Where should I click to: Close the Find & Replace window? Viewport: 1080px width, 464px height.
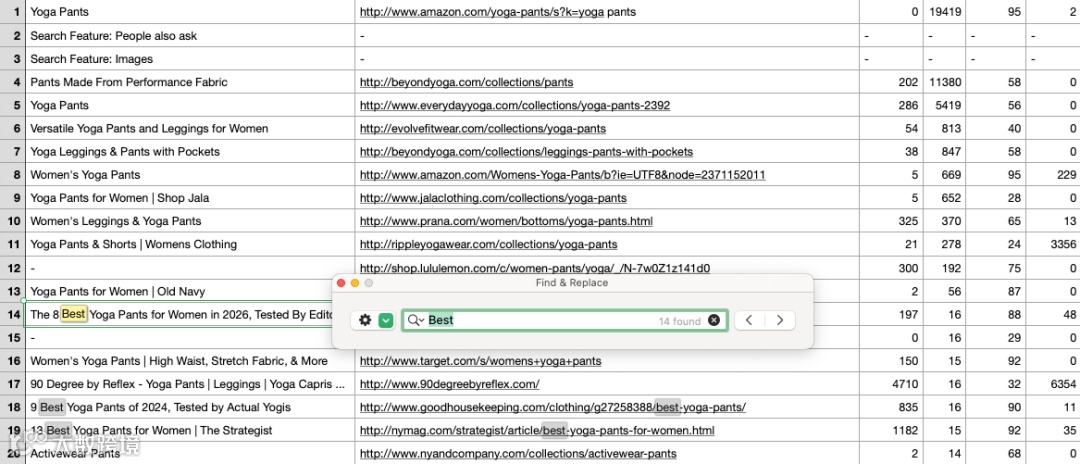341,283
